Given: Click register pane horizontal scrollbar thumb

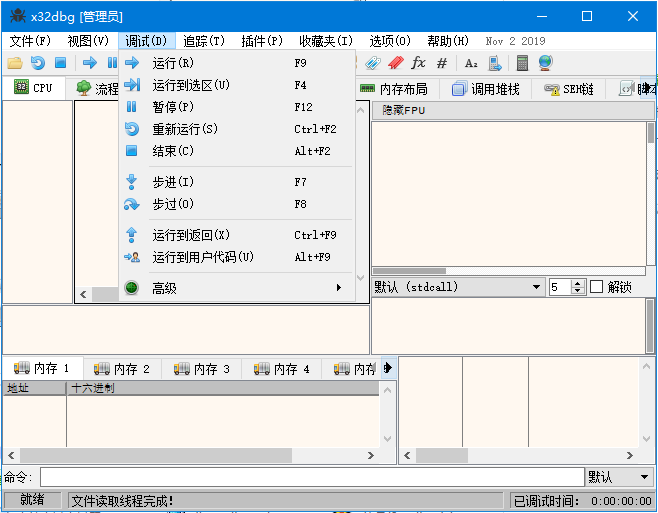Looking at the screenshot, I should [409, 271].
